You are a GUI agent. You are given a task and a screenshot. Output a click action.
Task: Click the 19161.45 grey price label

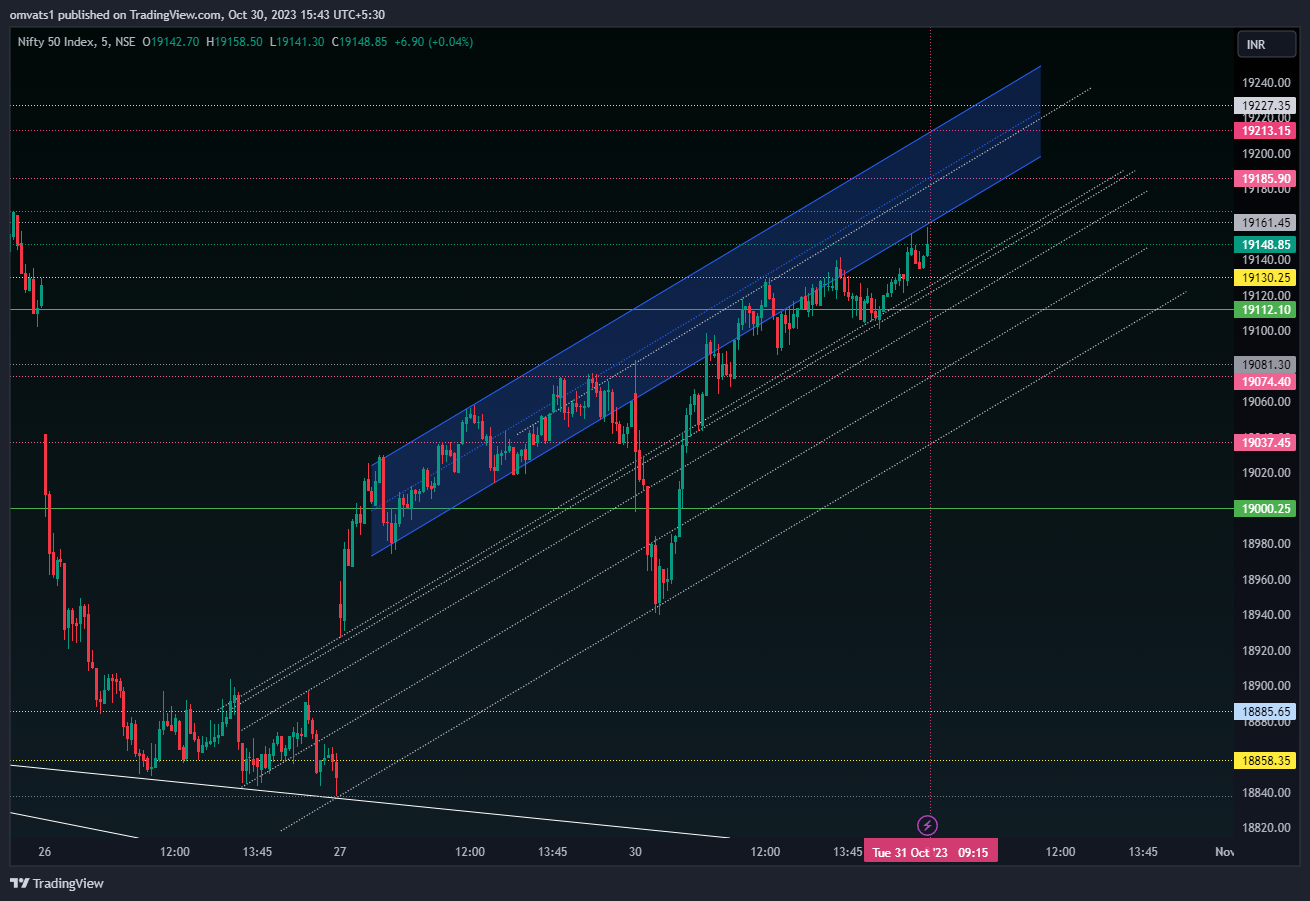[1265, 222]
